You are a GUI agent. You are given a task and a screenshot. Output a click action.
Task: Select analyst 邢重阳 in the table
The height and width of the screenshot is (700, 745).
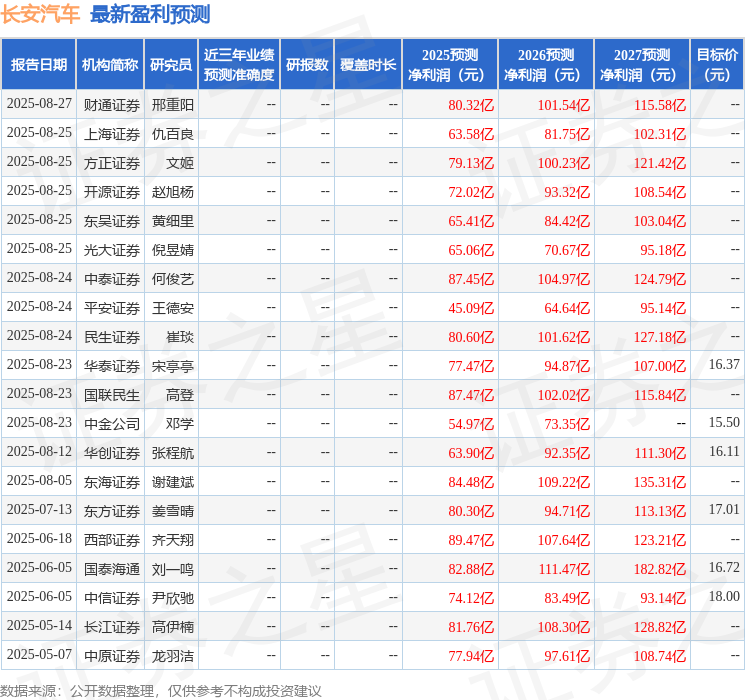[172, 104]
